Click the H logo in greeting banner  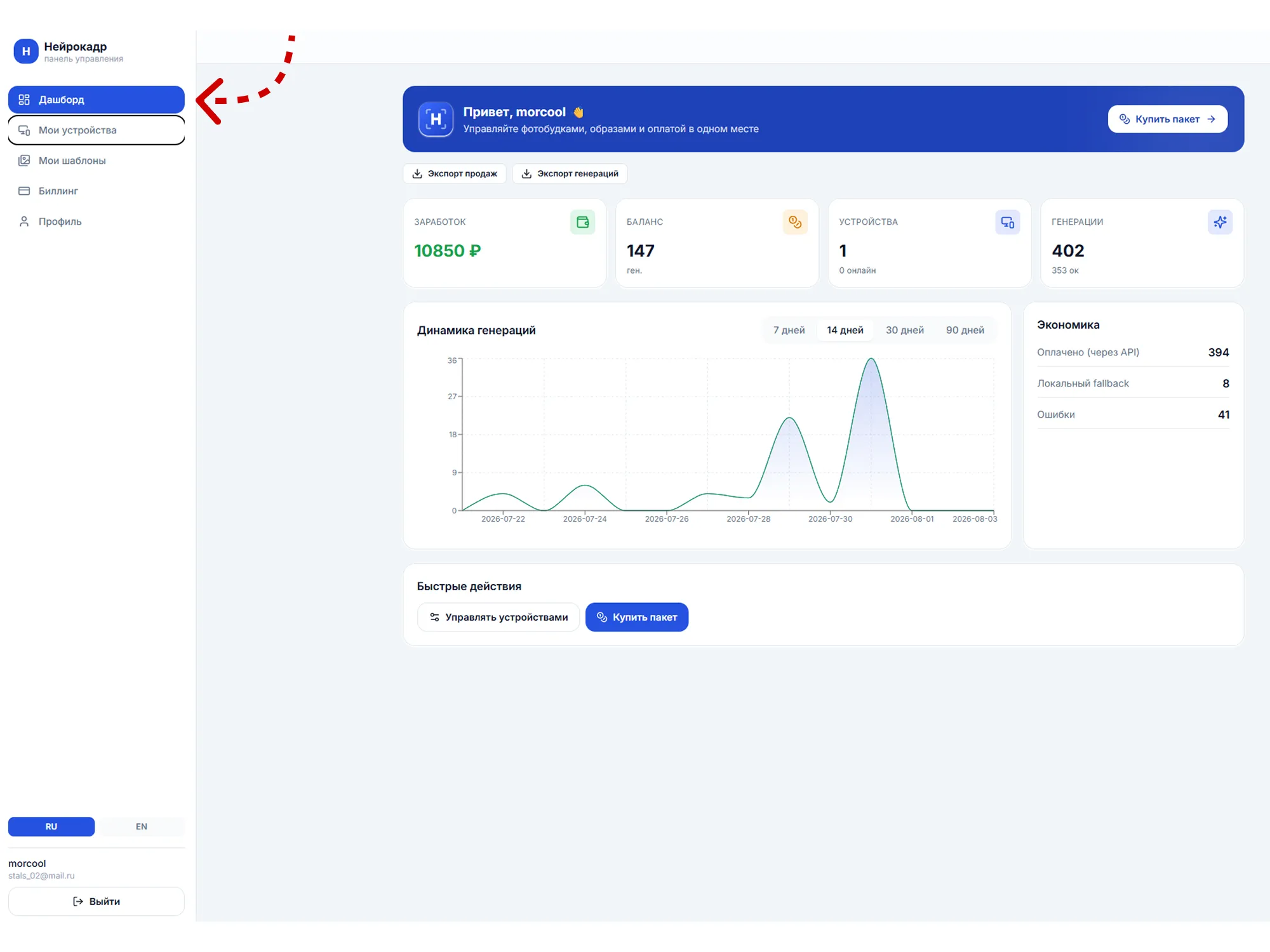coord(436,119)
